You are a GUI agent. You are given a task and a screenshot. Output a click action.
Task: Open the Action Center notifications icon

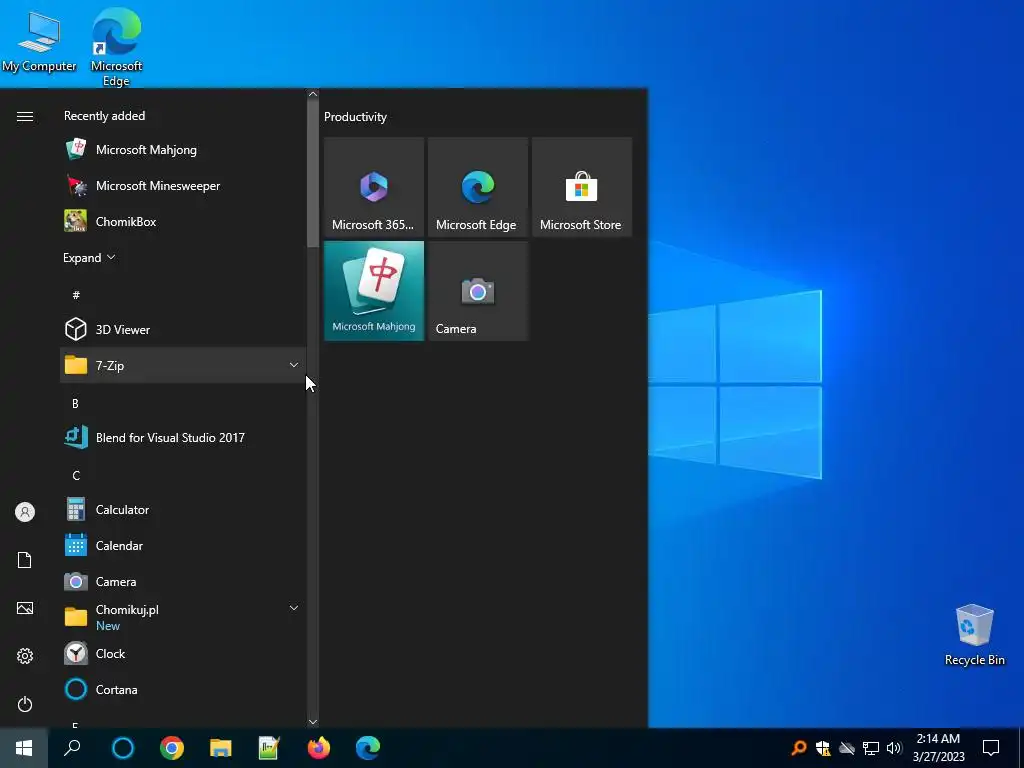[x=991, y=748]
